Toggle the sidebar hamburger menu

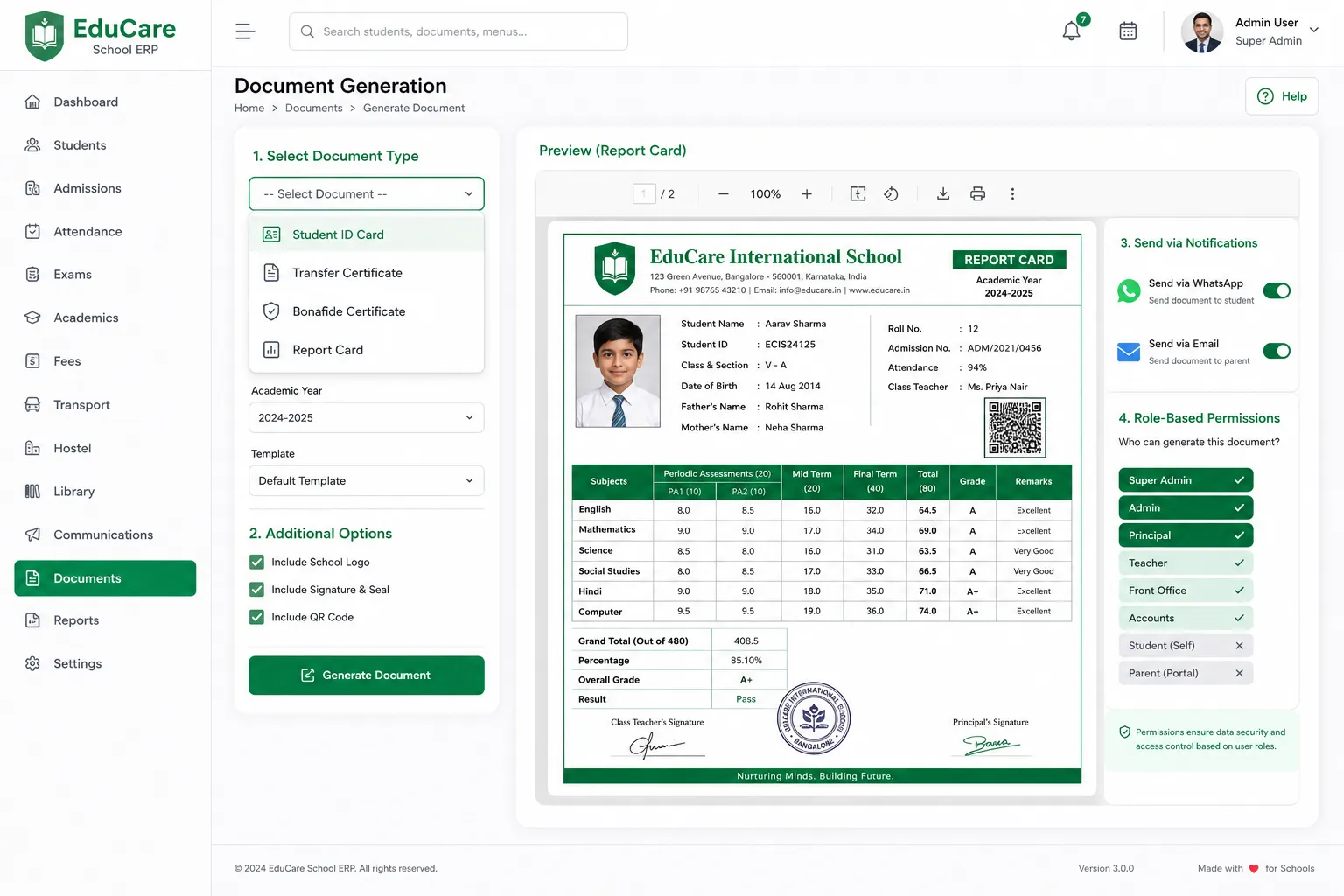tap(245, 31)
